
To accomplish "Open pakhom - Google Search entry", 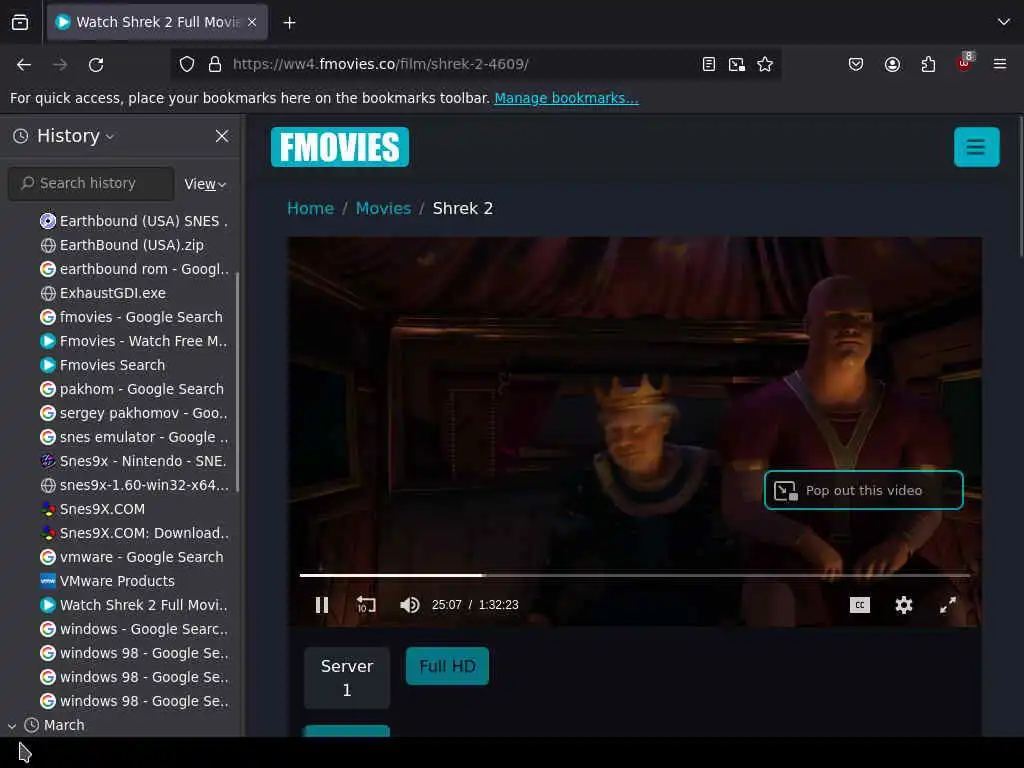I will 132,389.
